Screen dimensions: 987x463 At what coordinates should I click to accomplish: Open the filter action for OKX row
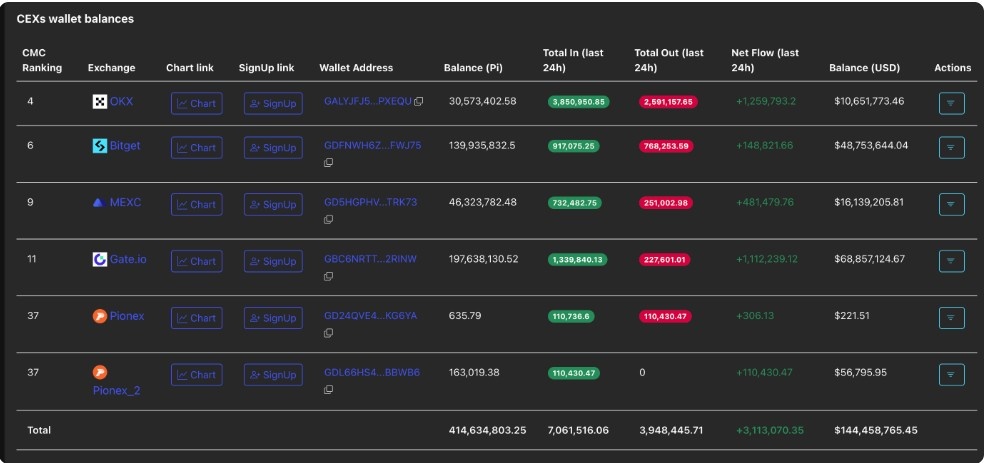click(951, 103)
